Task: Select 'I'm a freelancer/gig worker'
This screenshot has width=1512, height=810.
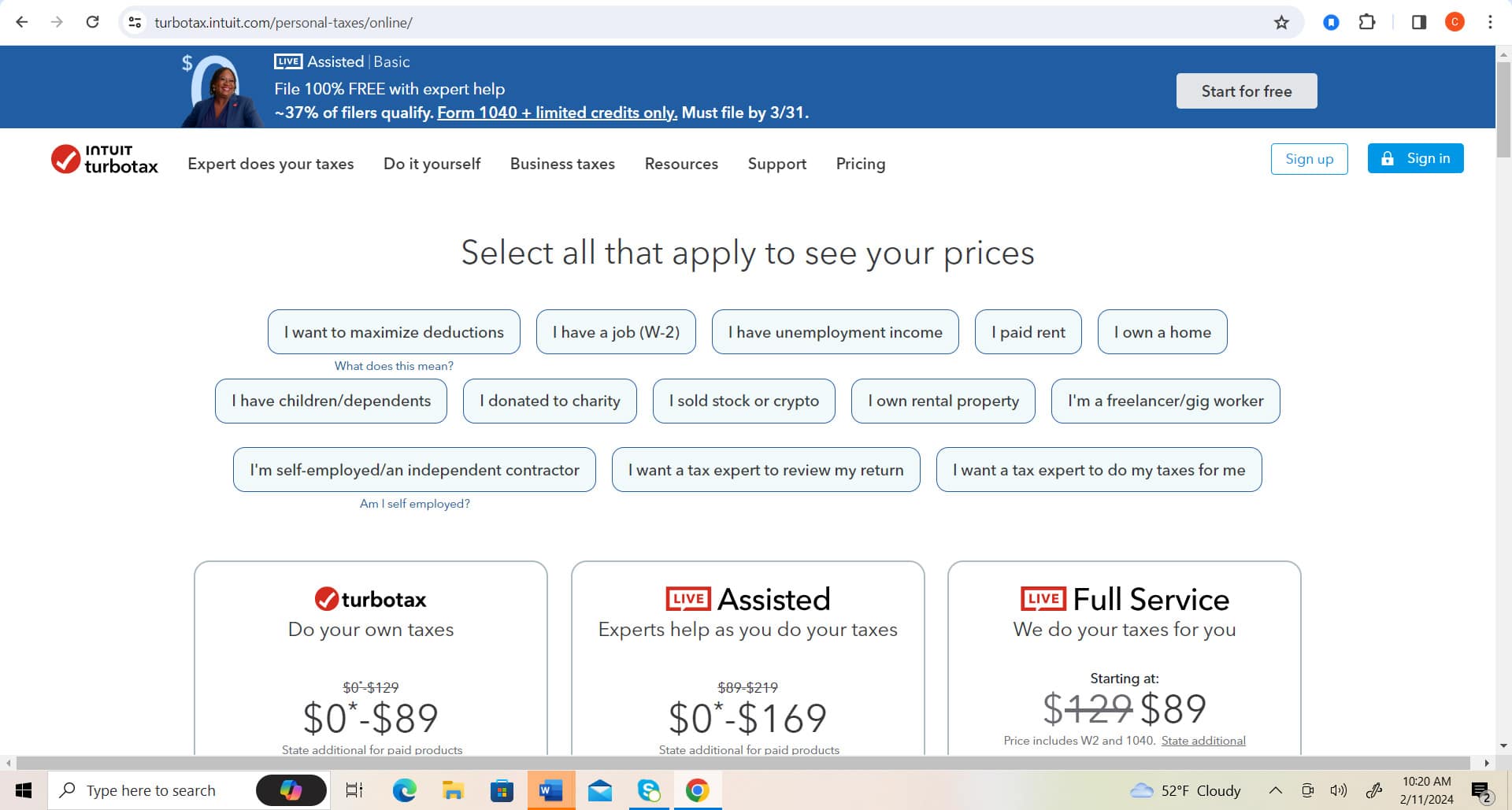Action: point(1165,401)
